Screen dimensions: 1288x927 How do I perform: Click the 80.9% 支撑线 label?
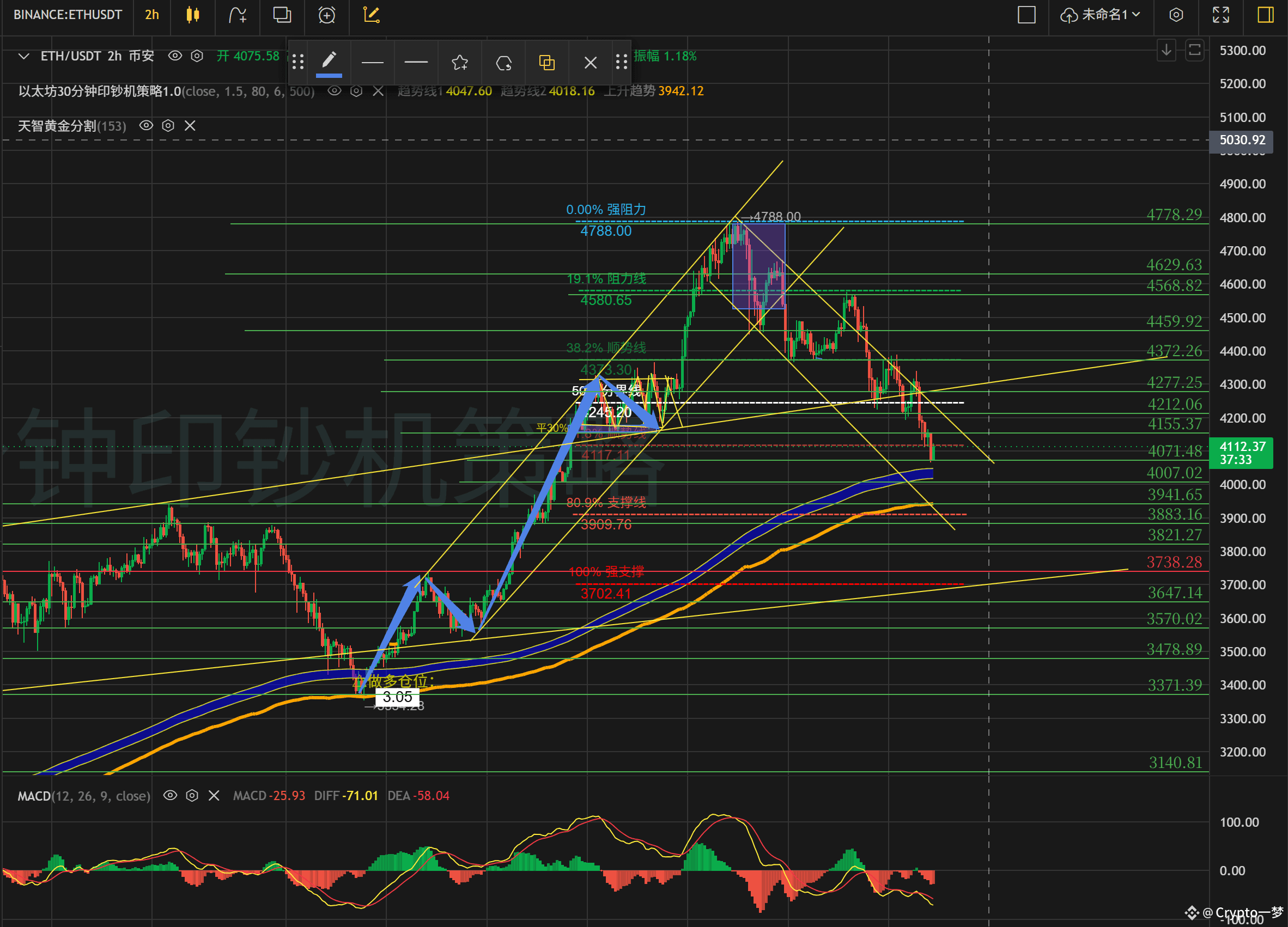pyautogui.click(x=606, y=502)
